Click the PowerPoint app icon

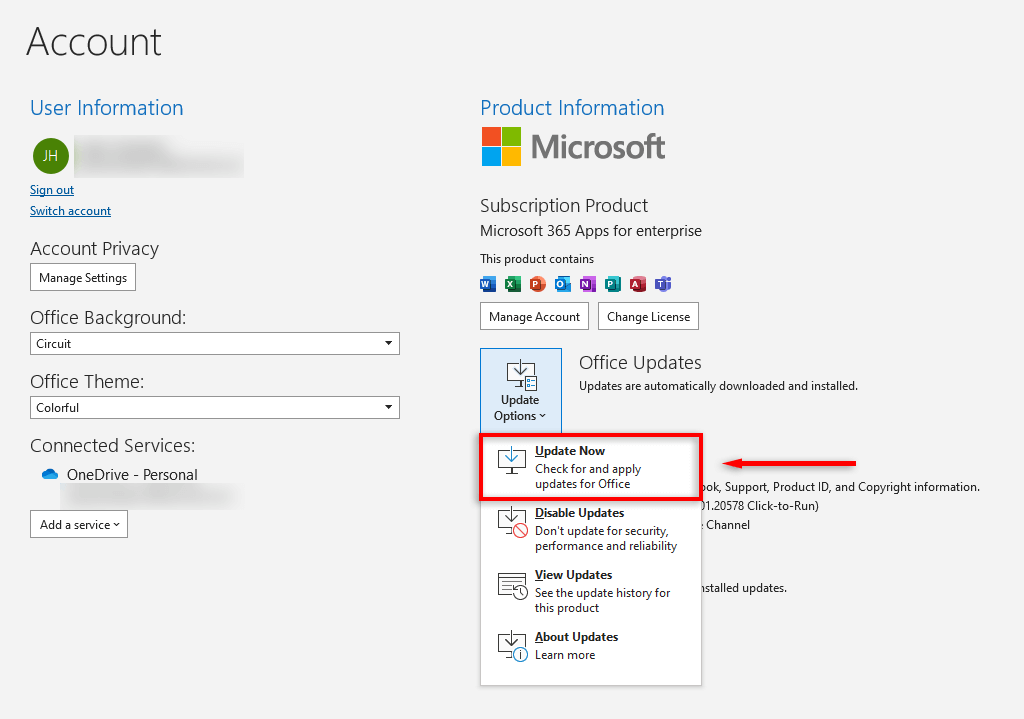[537, 284]
